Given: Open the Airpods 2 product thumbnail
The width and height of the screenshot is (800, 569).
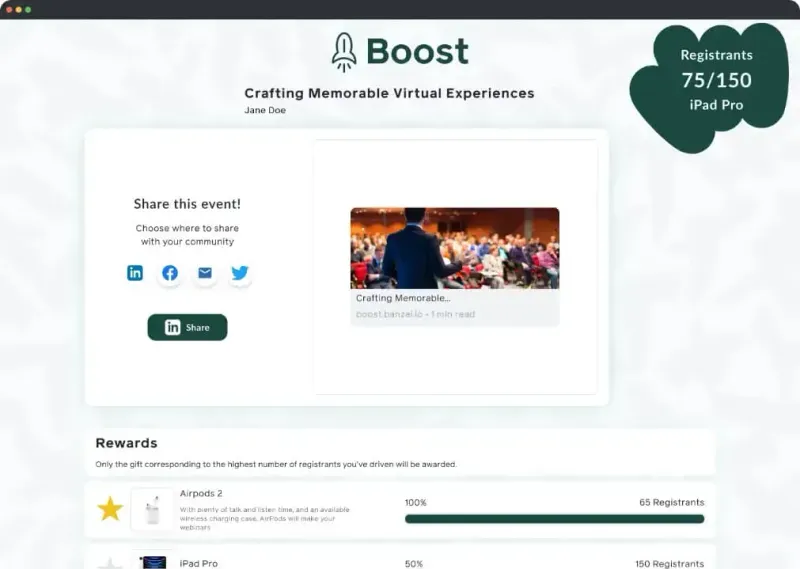Looking at the screenshot, I should pyautogui.click(x=152, y=509).
